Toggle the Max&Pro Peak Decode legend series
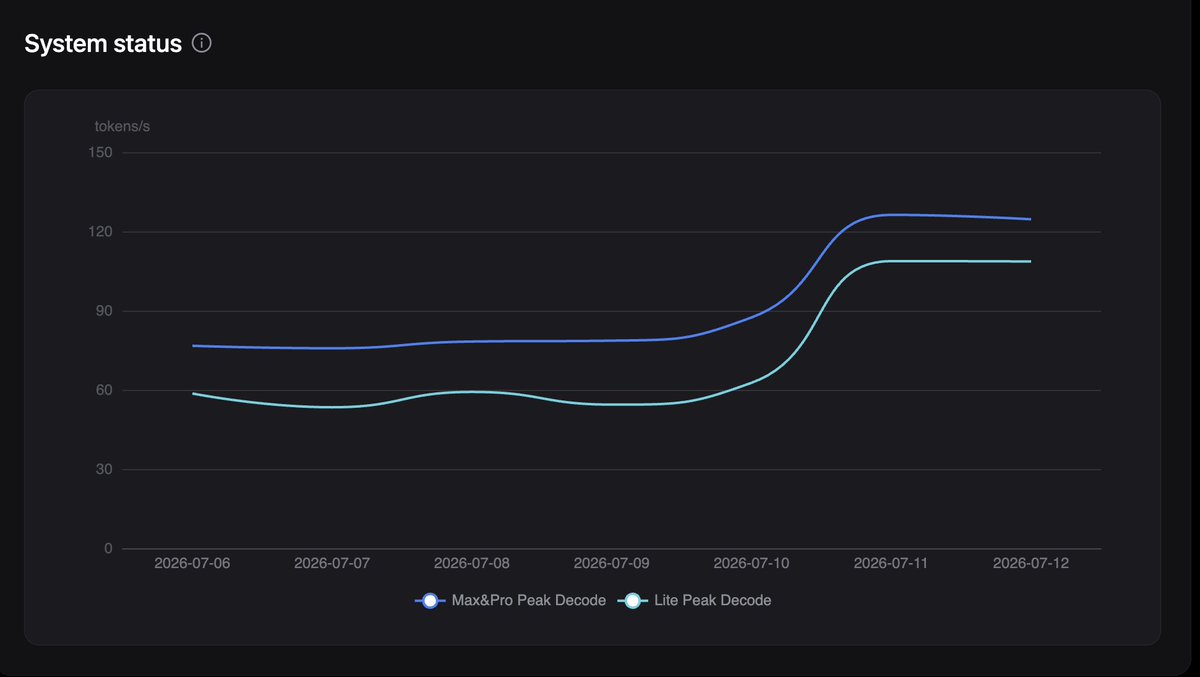The height and width of the screenshot is (677, 1200). [510, 601]
